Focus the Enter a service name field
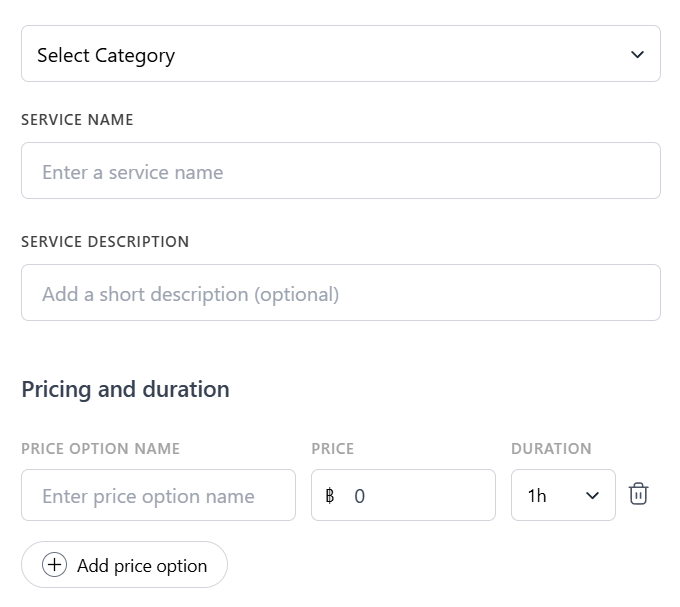 [340, 171]
